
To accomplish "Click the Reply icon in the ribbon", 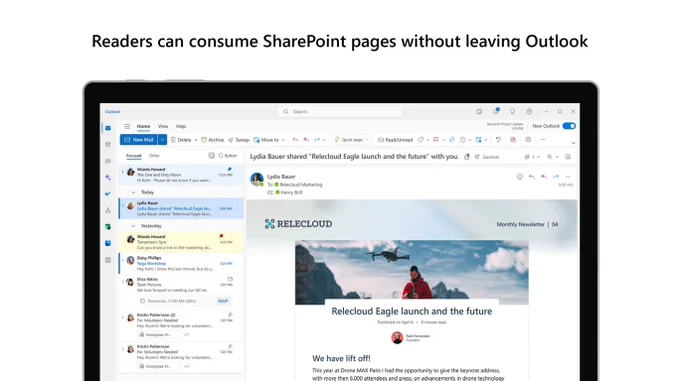I will [295, 140].
